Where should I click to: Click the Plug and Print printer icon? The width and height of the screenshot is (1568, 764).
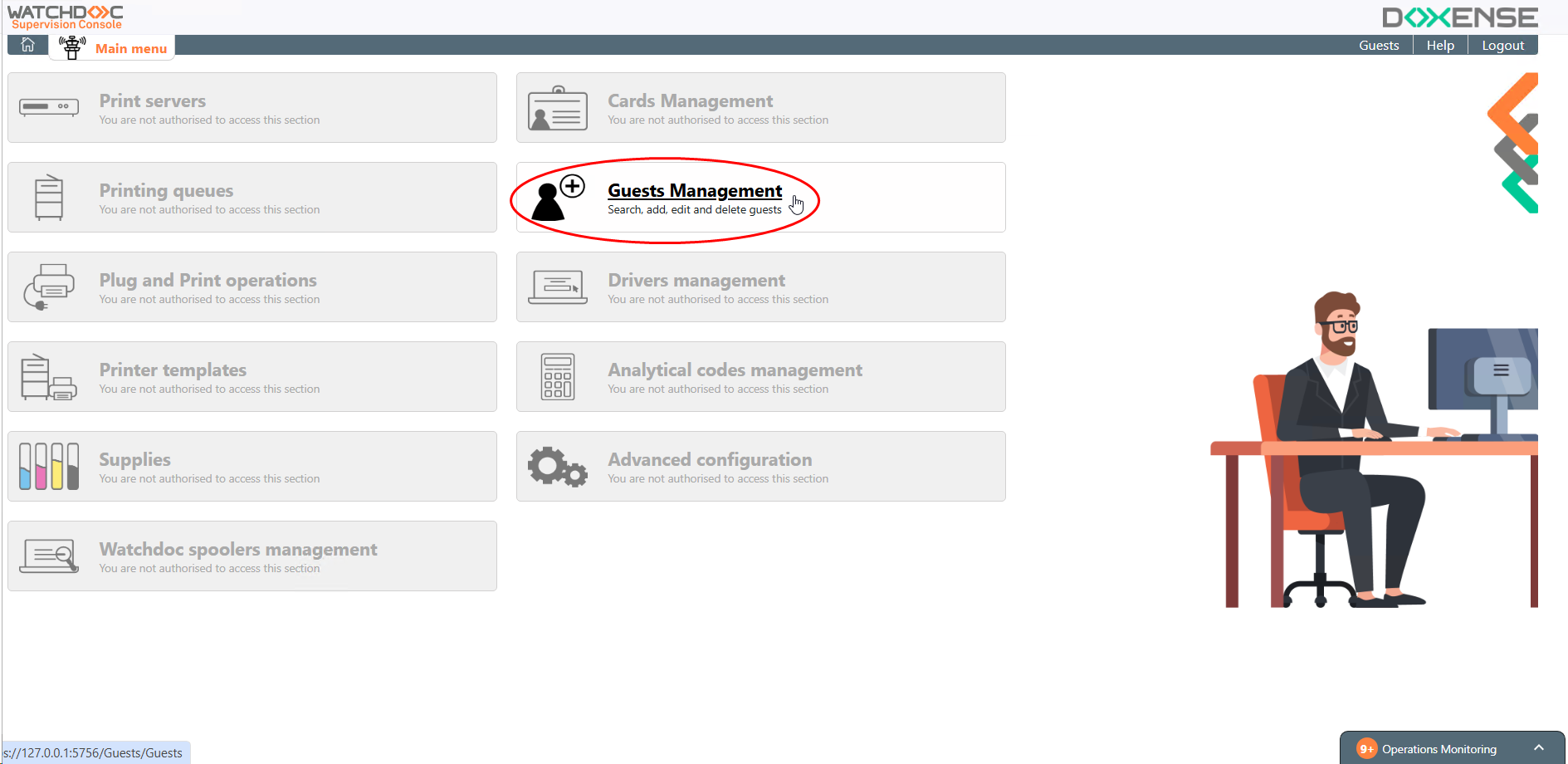tap(49, 287)
